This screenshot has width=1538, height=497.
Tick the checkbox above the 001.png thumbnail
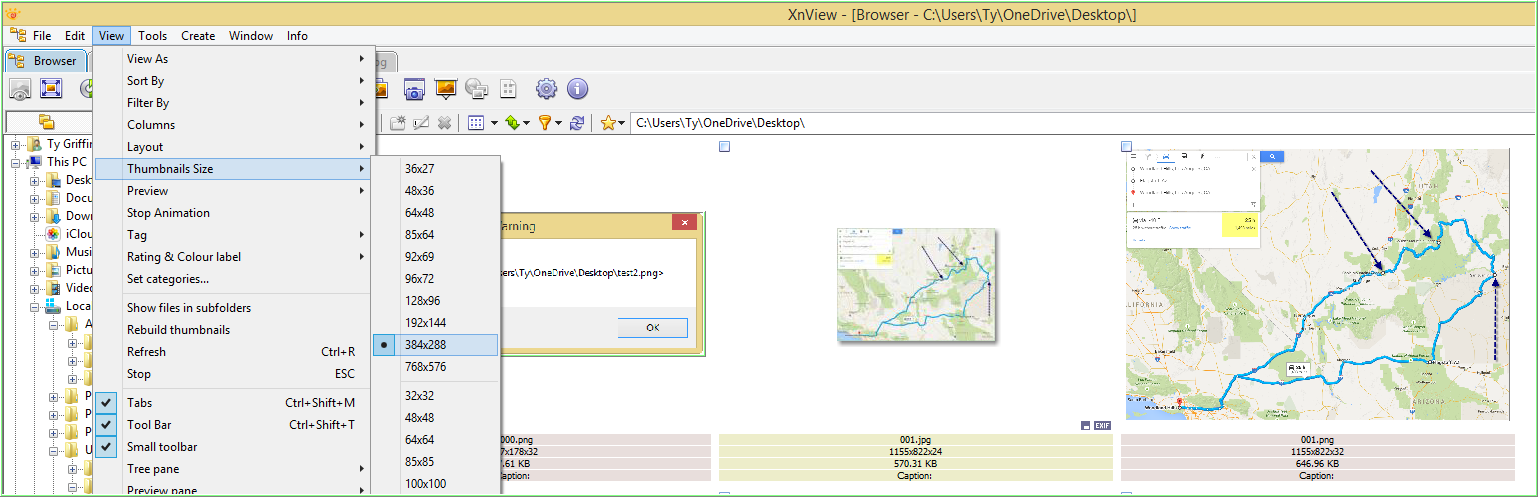[x=1127, y=147]
